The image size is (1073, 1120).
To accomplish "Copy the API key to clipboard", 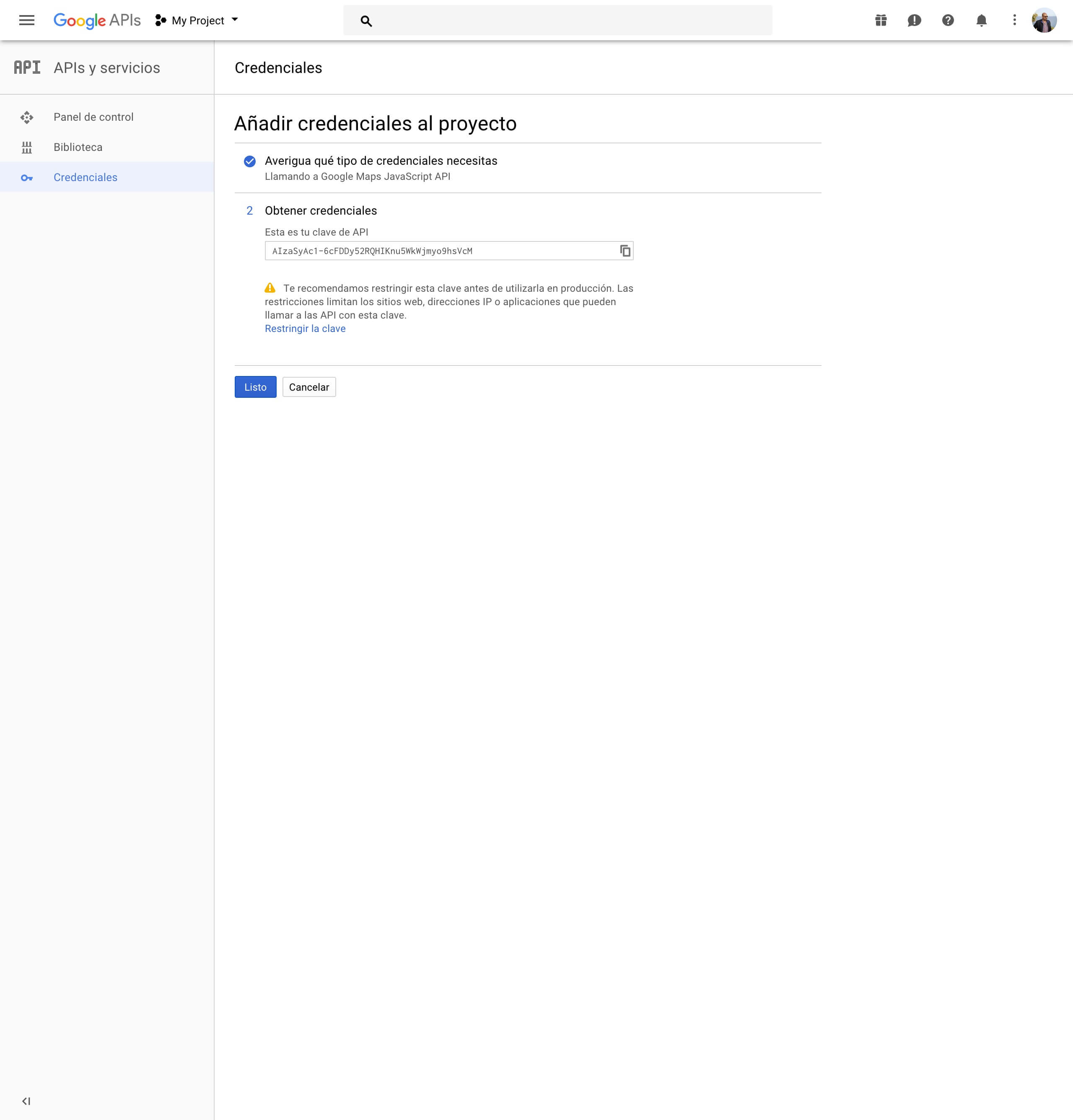I will [625, 251].
